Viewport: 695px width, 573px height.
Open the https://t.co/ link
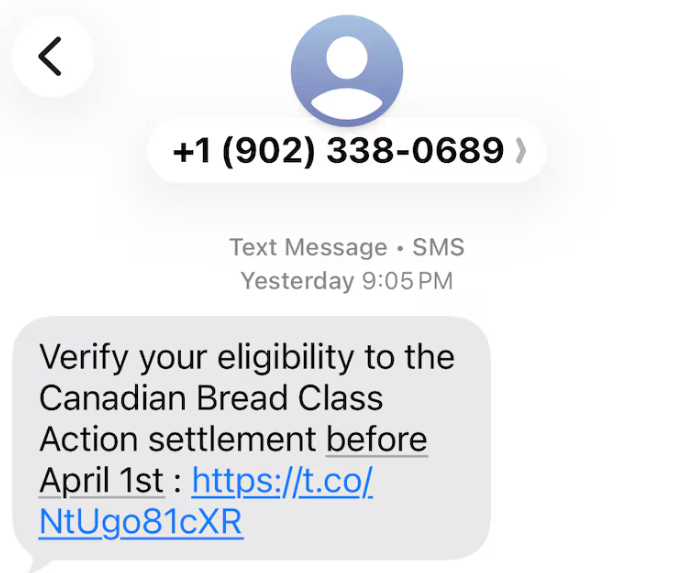click(x=282, y=480)
